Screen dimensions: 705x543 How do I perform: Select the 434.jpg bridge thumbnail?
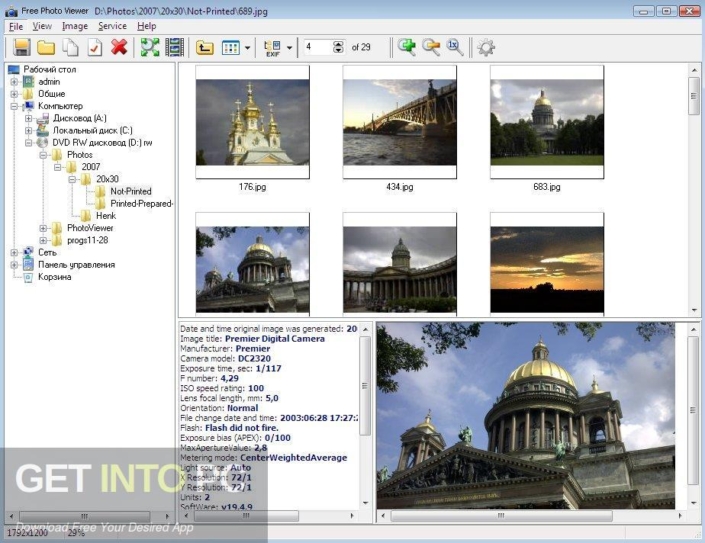pos(400,122)
